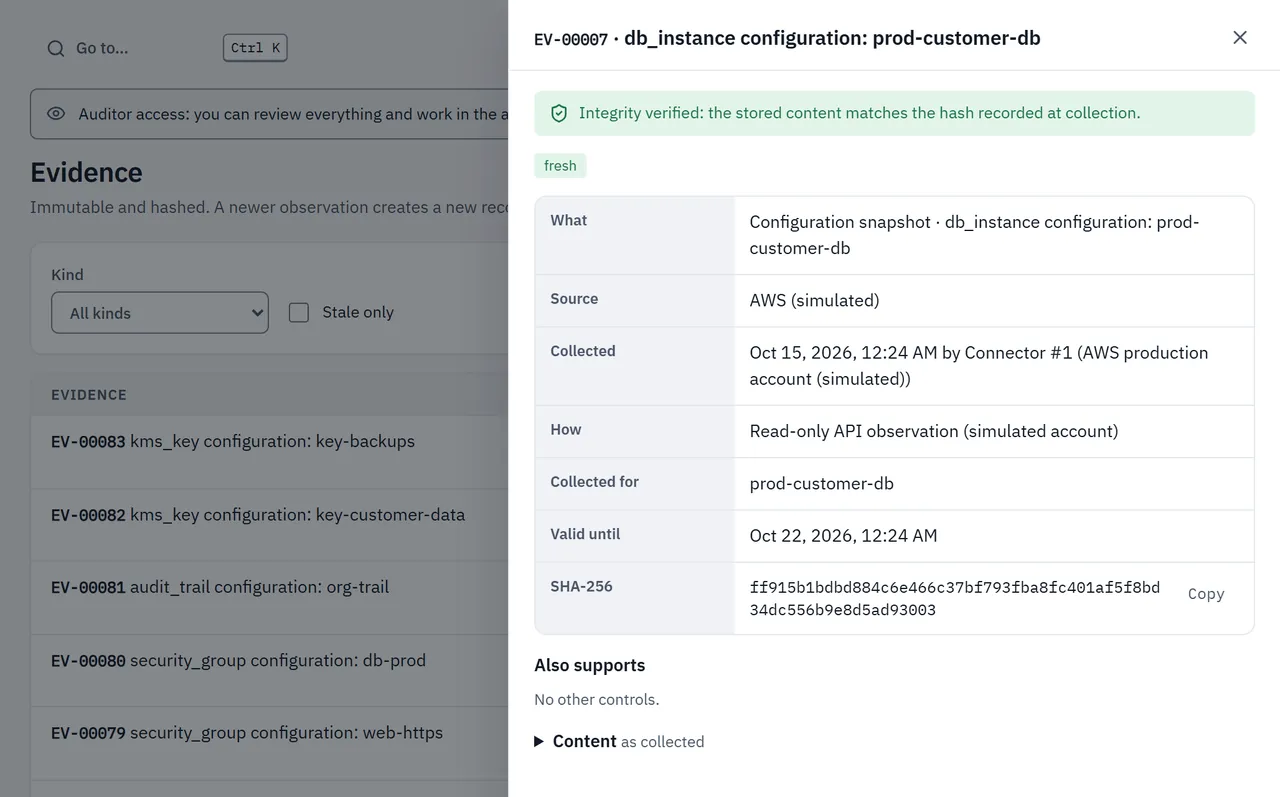Click the AWS (simulated) source value
1280x797 pixels.
(814, 300)
